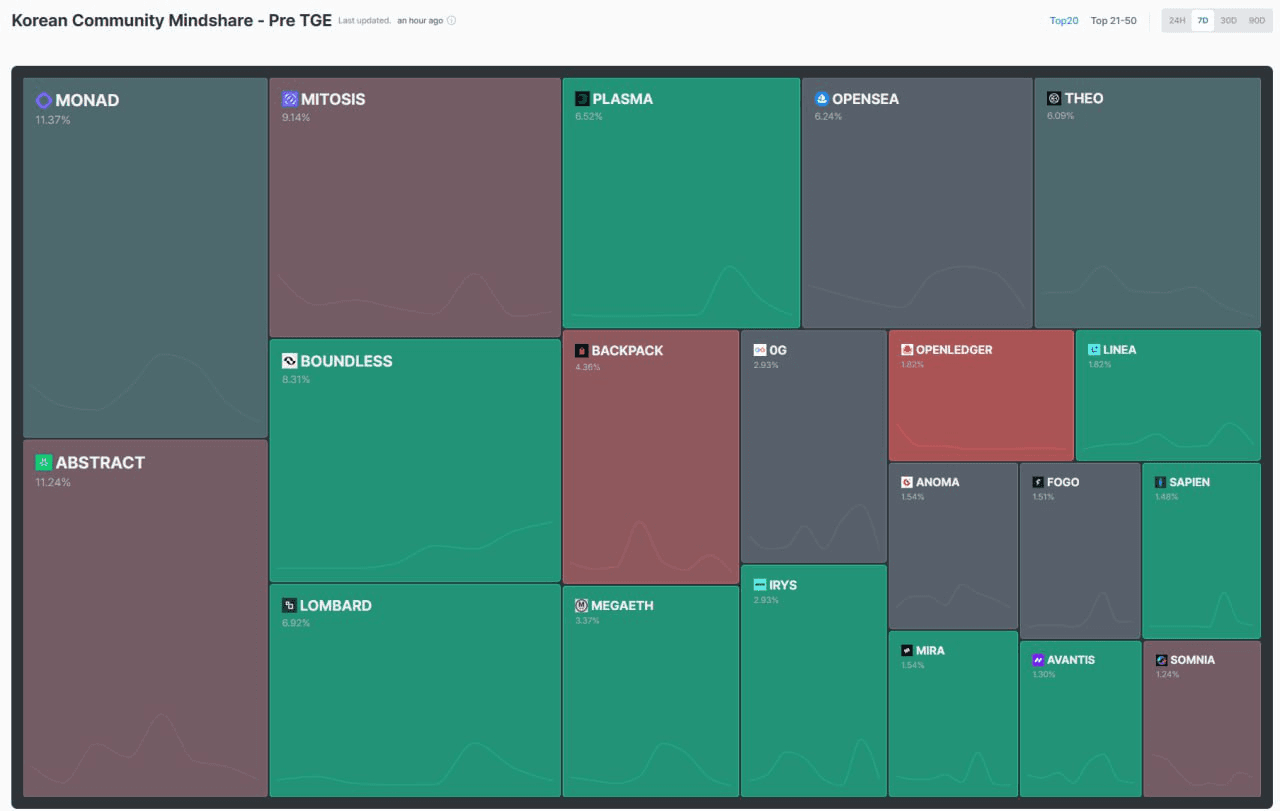Click the SAPIEN title text
This screenshot has width=1280, height=811.
tap(1189, 482)
